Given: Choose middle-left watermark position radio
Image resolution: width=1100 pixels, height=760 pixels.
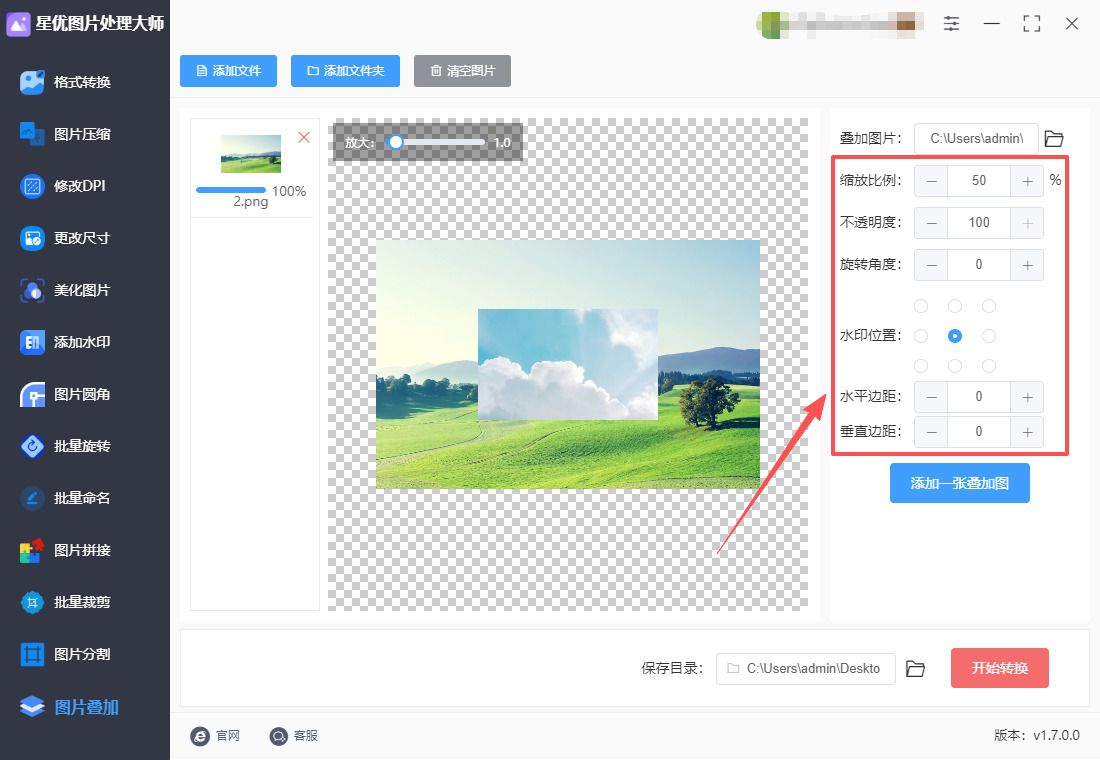Looking at the screenshot, I should click(921, 336).
